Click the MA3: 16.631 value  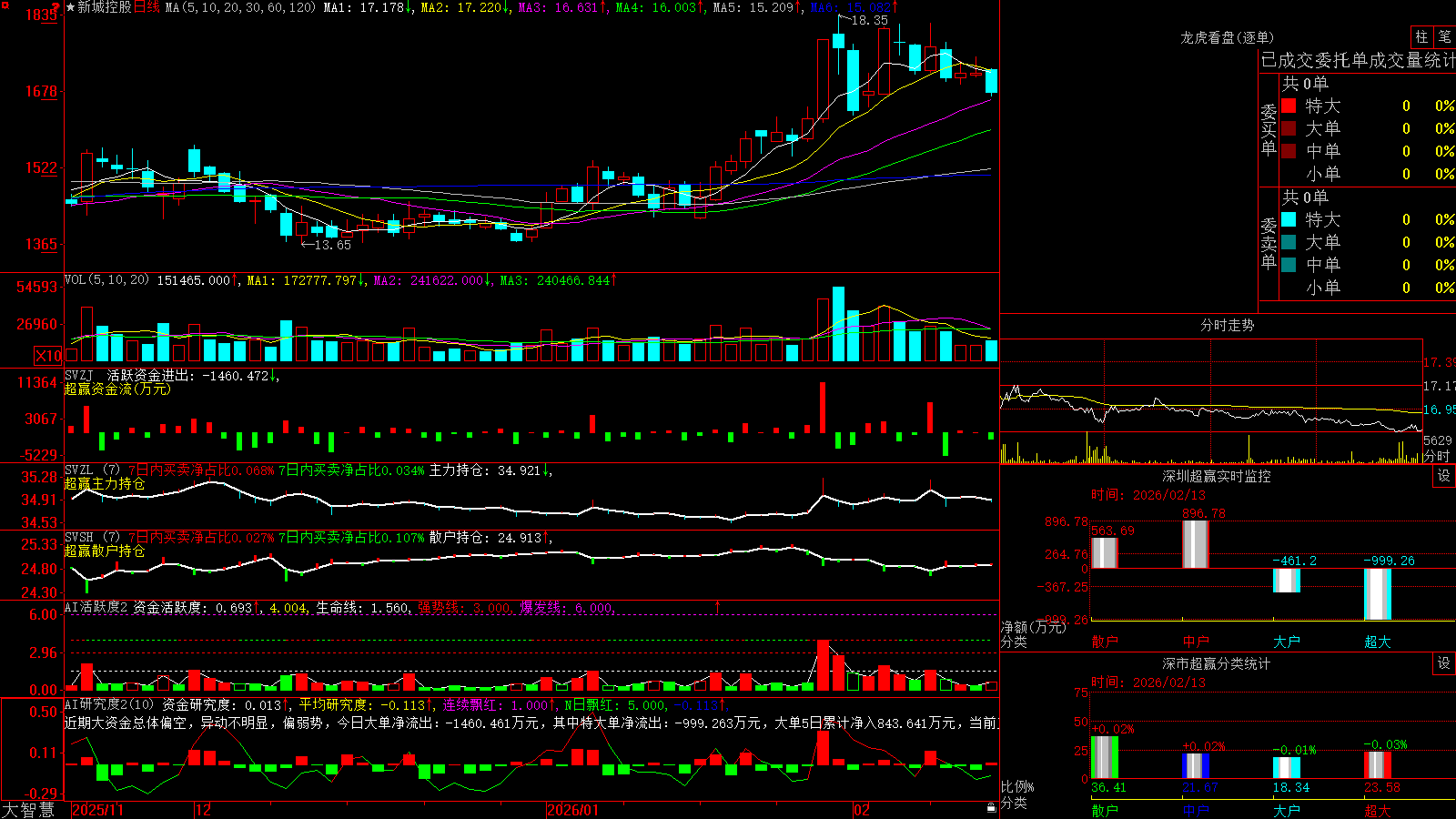coord(559,7)
